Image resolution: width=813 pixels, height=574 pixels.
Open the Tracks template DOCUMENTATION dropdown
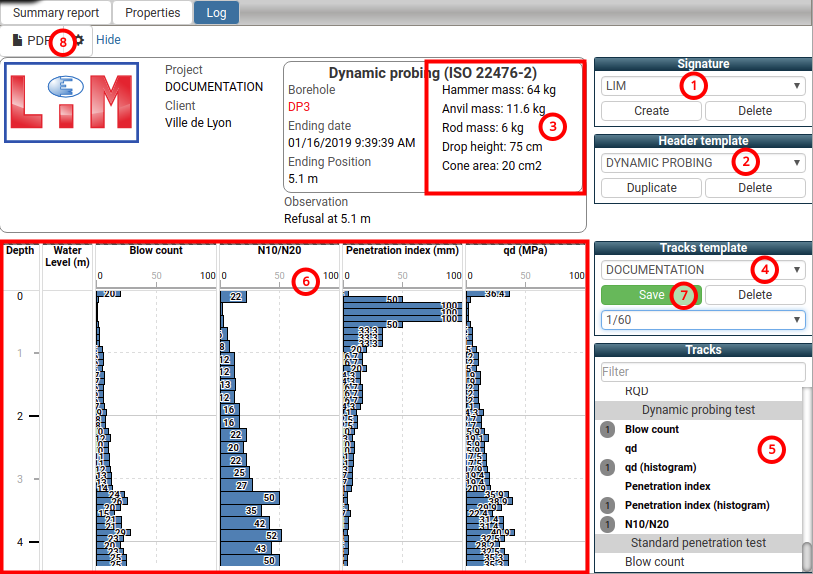(x=702, y=269)
